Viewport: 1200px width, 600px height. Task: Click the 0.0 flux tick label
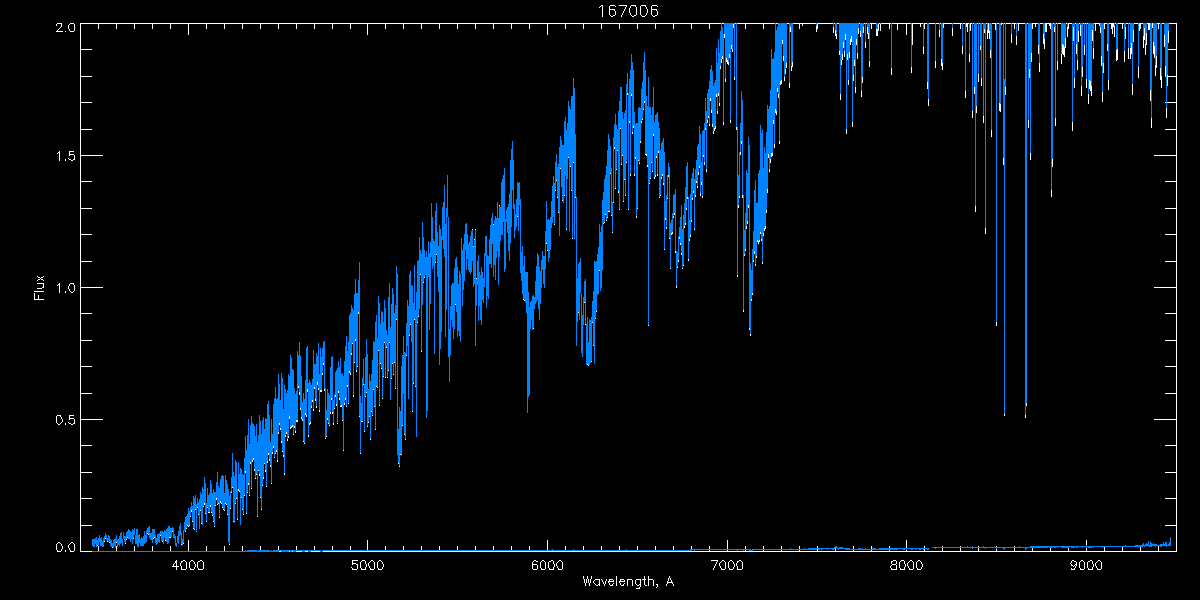point(65,546)
